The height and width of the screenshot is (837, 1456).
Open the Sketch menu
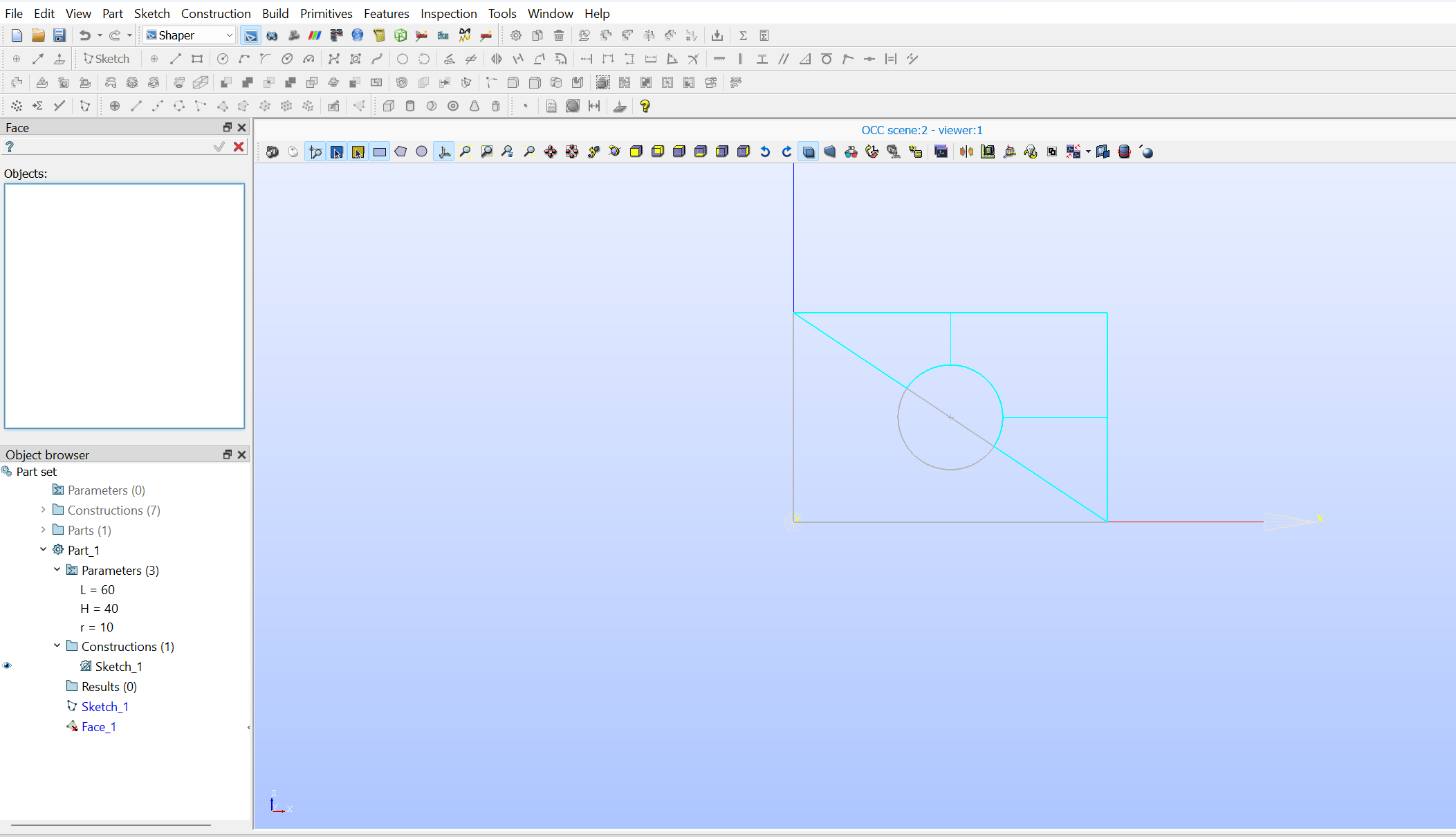(151, 13)
